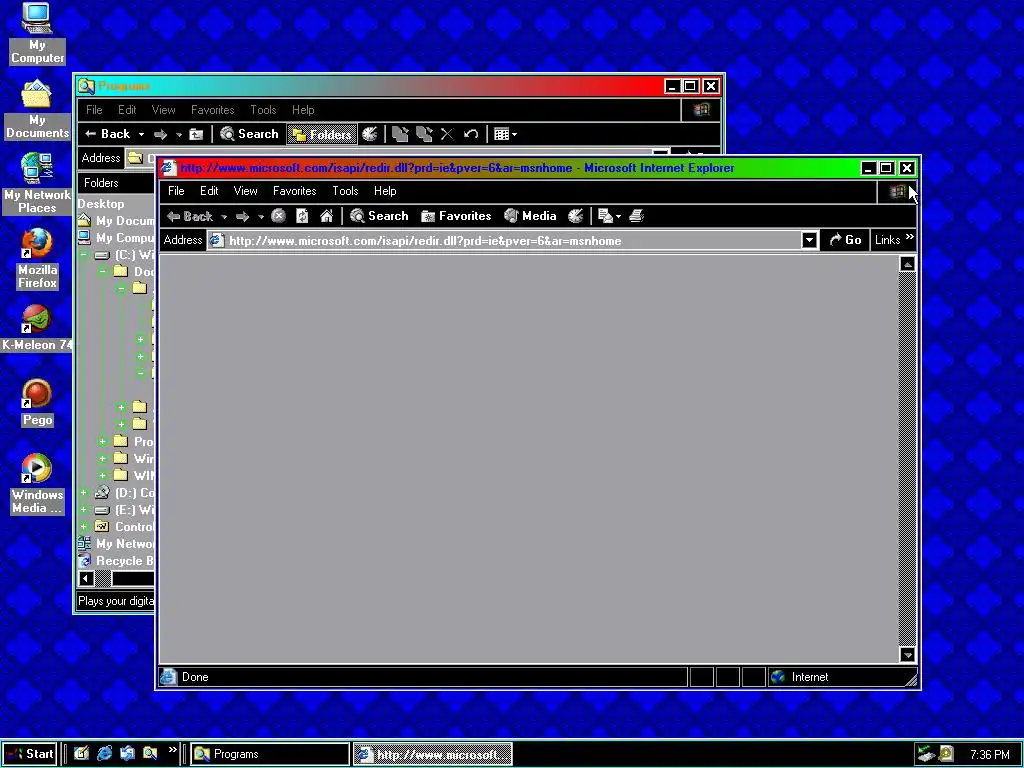
Task: Open the IE address bar dropdown
Action: tap(809, 240)
